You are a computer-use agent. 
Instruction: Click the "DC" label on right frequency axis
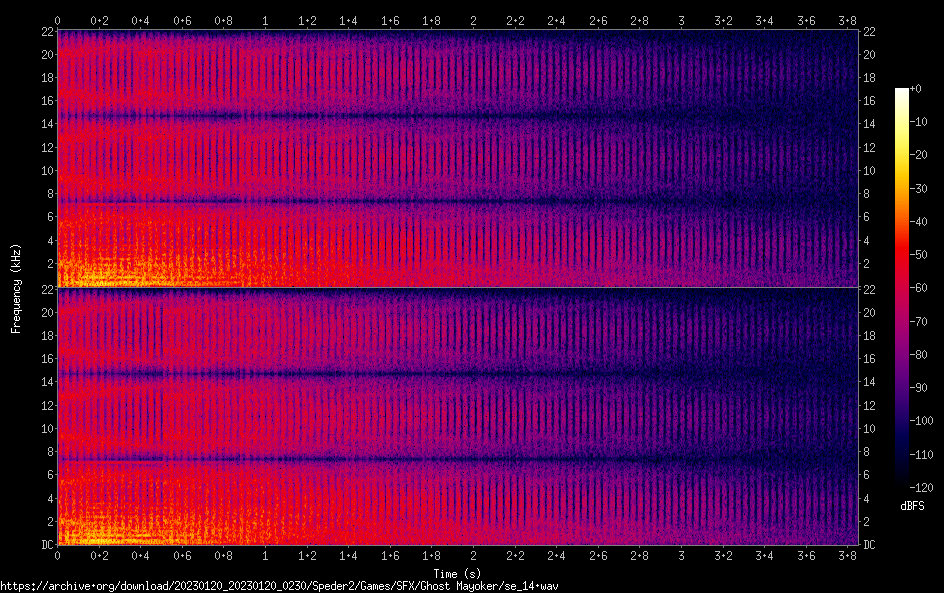click(x=871, y=545)
